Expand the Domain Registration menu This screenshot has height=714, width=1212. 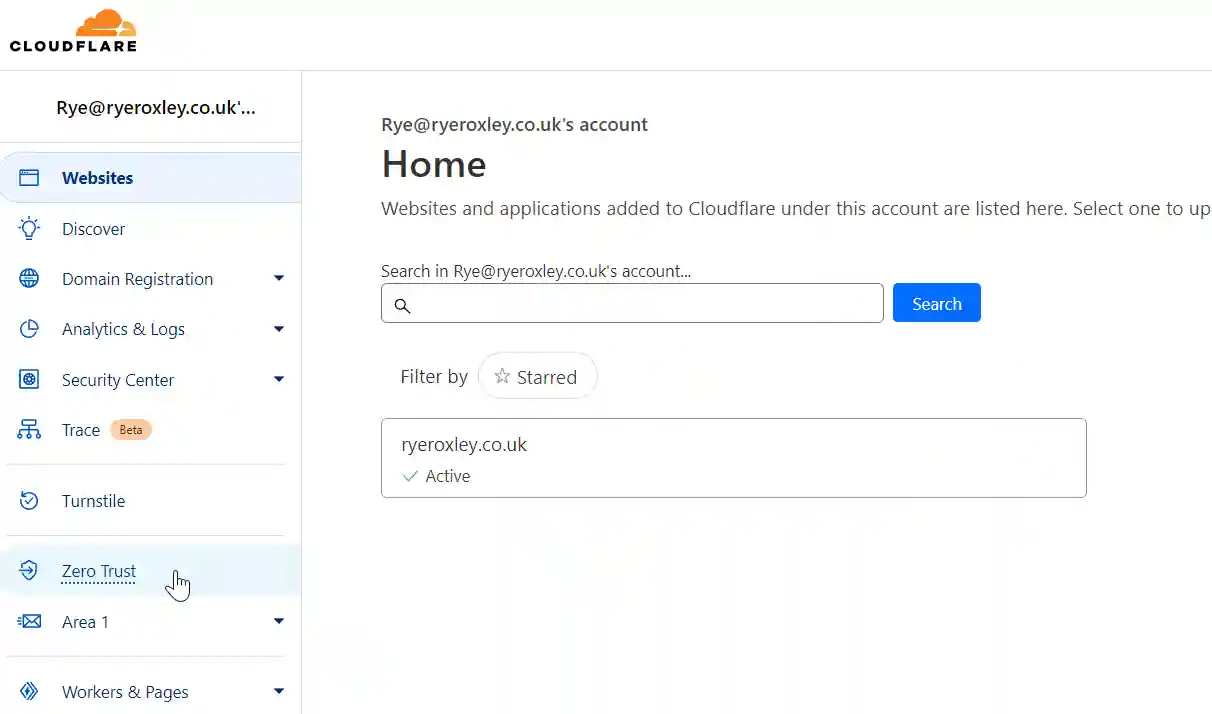(x=278, y=278)
